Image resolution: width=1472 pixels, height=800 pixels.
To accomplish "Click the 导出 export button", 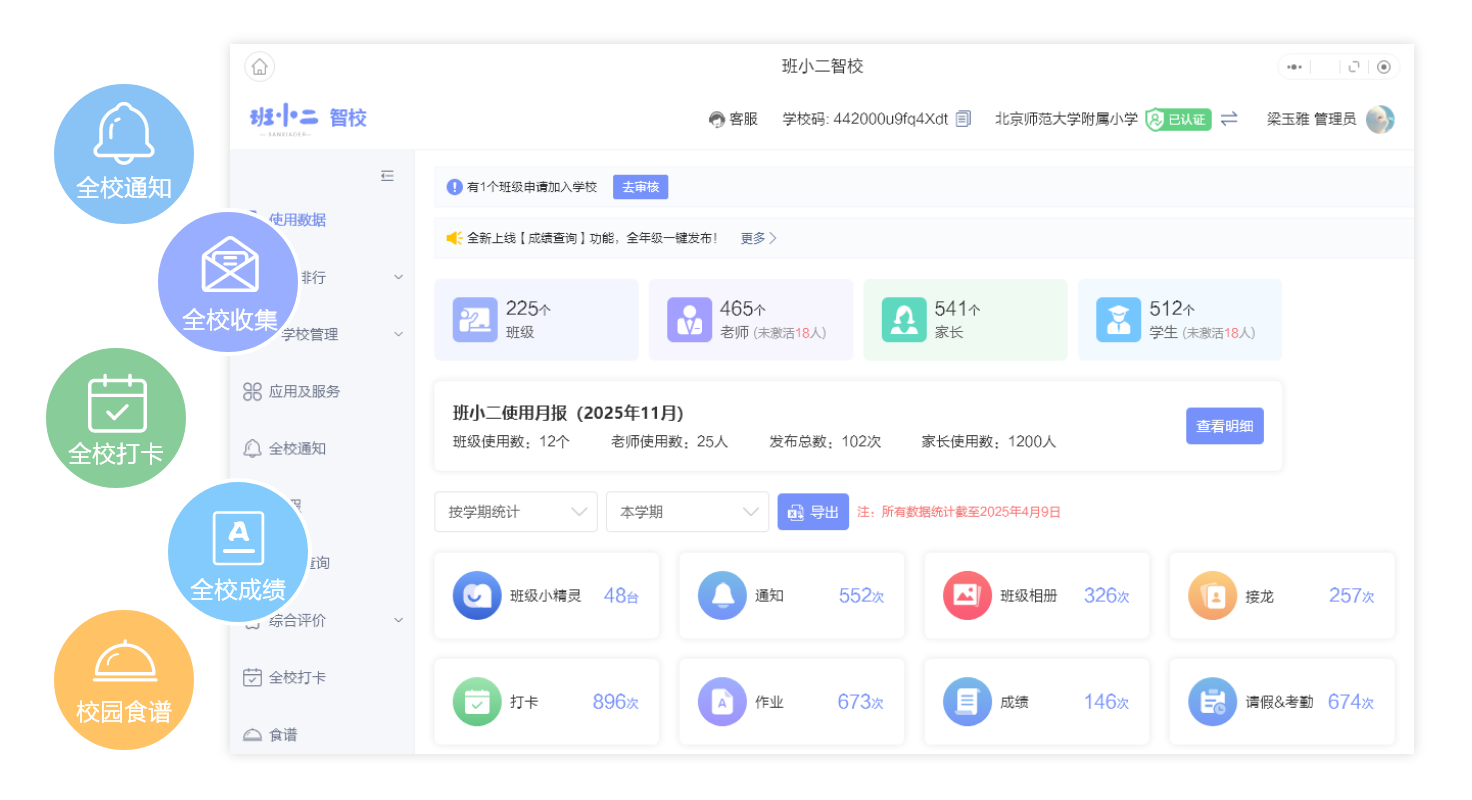I will pos(813,512).
